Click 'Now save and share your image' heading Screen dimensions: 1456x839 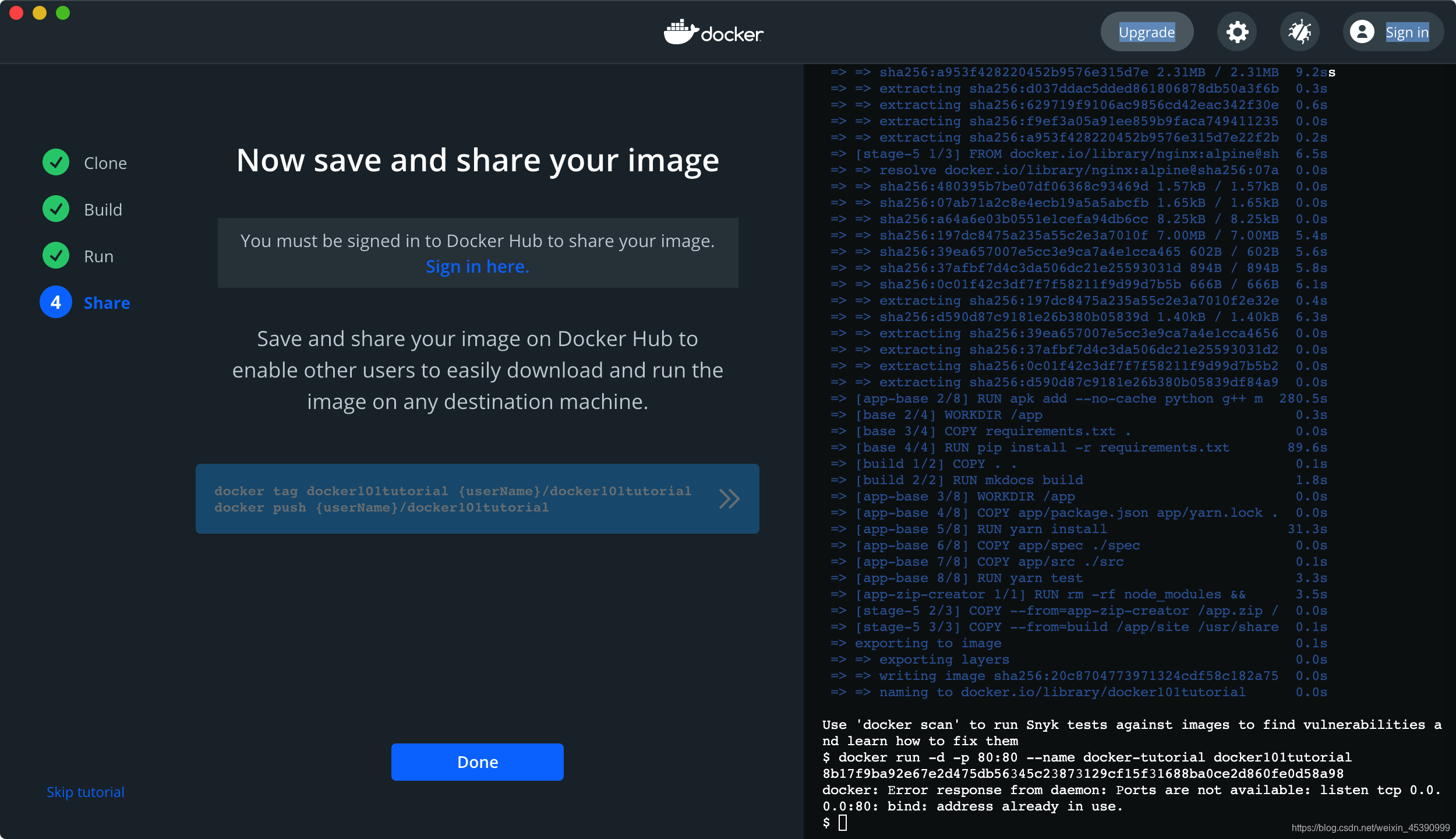pyautogui.click(x=478, y=160)
